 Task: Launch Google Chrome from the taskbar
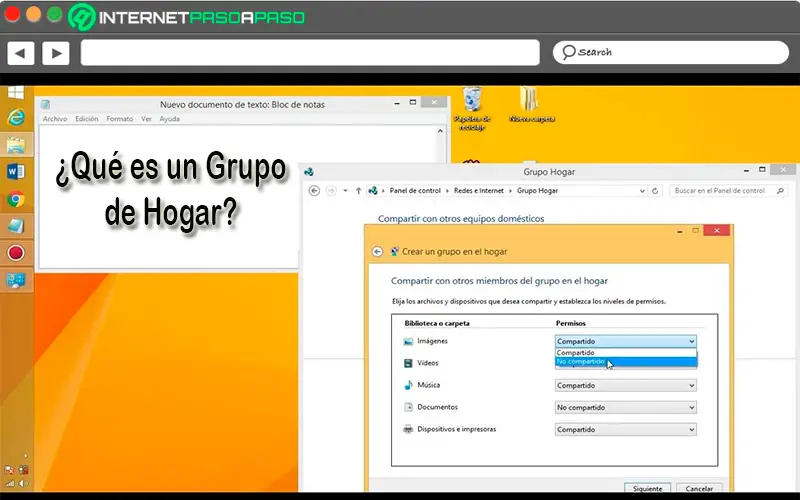(16, 199)
